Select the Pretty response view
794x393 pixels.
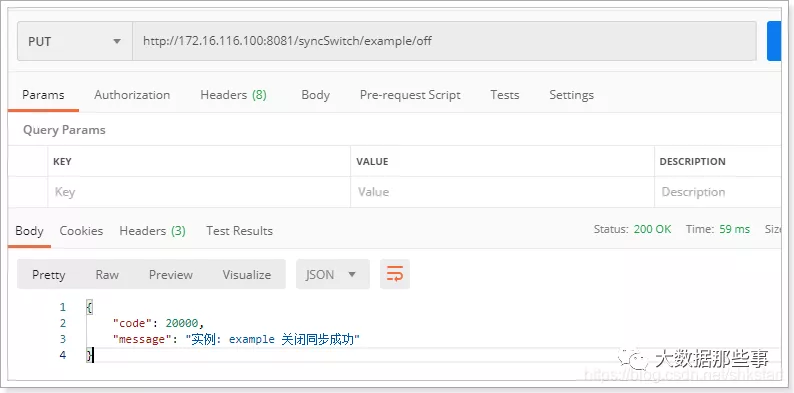49,275
